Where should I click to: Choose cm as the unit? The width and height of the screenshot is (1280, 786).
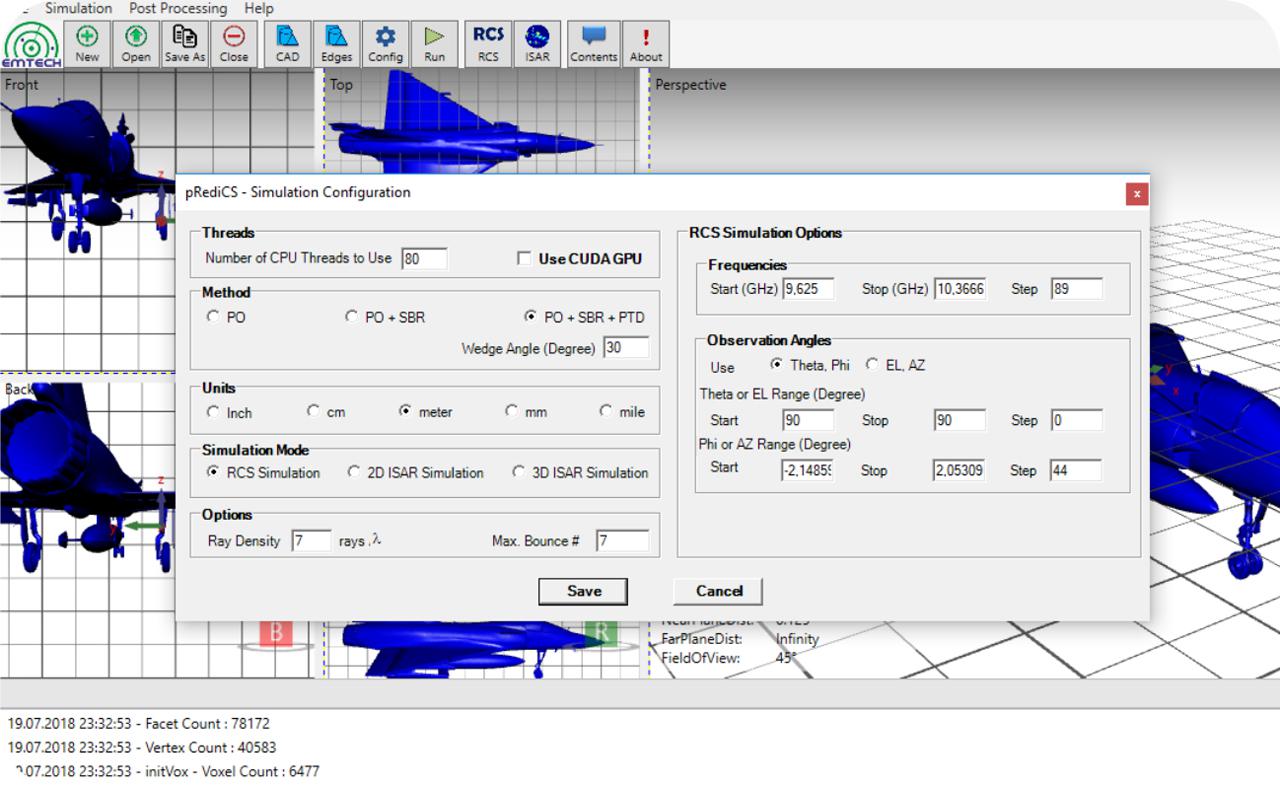coord(313,412)
